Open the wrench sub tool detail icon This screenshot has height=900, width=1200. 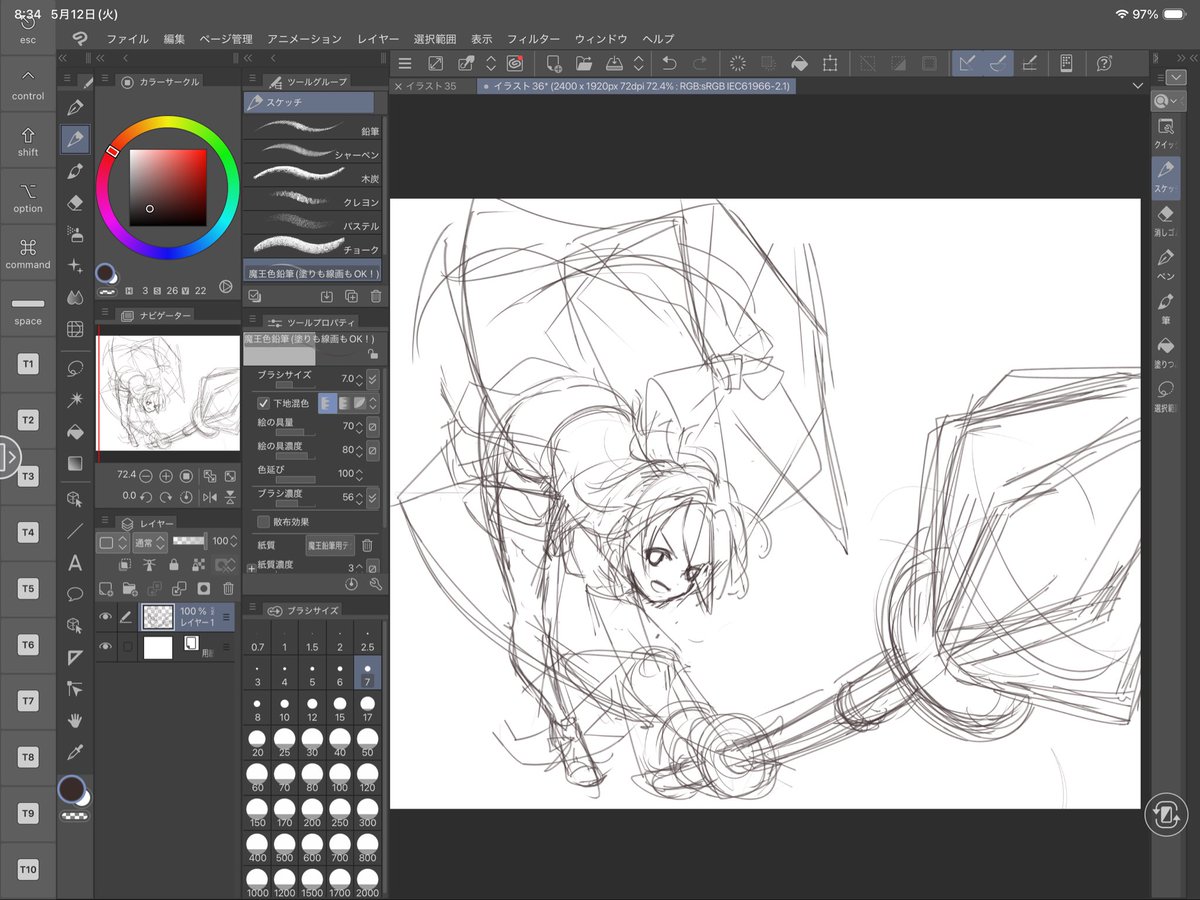pyautogui.click(x=375, y=583)
